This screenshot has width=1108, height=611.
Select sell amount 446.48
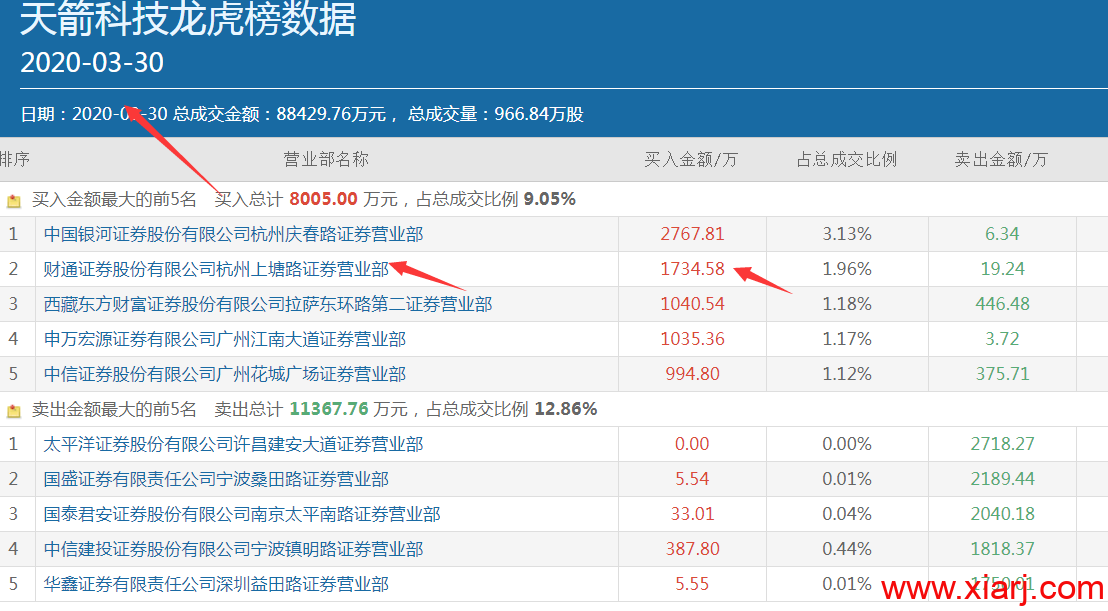tap(1002, 304)
